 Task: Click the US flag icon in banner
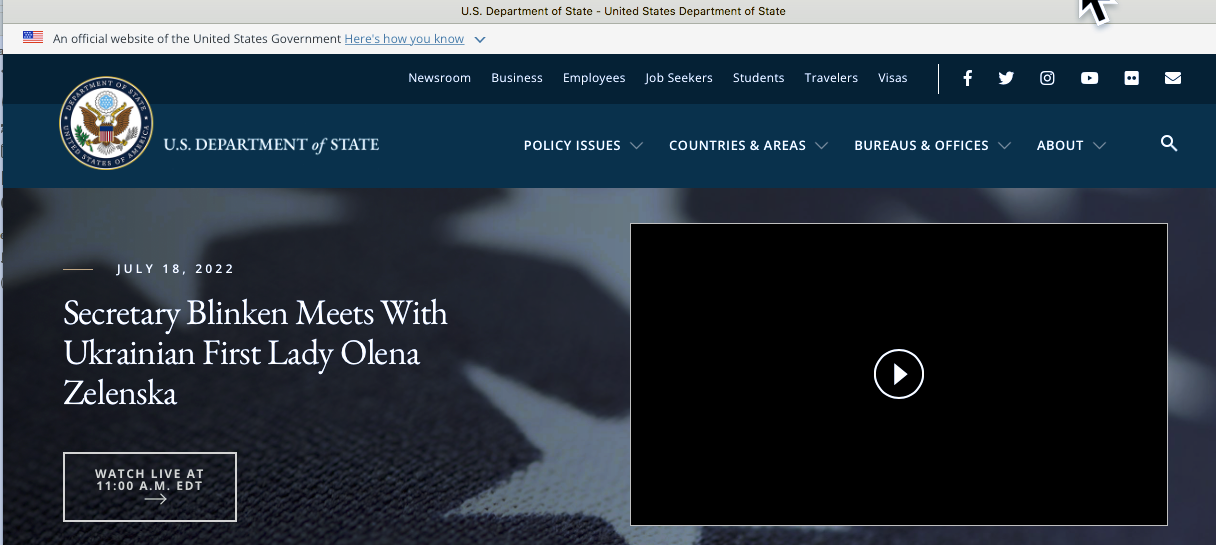point(33,38)
